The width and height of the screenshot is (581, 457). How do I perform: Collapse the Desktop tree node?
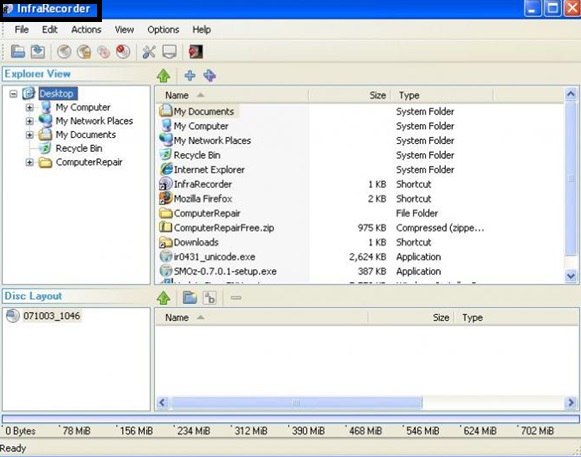pyautogui.click(x=13, y=94)
